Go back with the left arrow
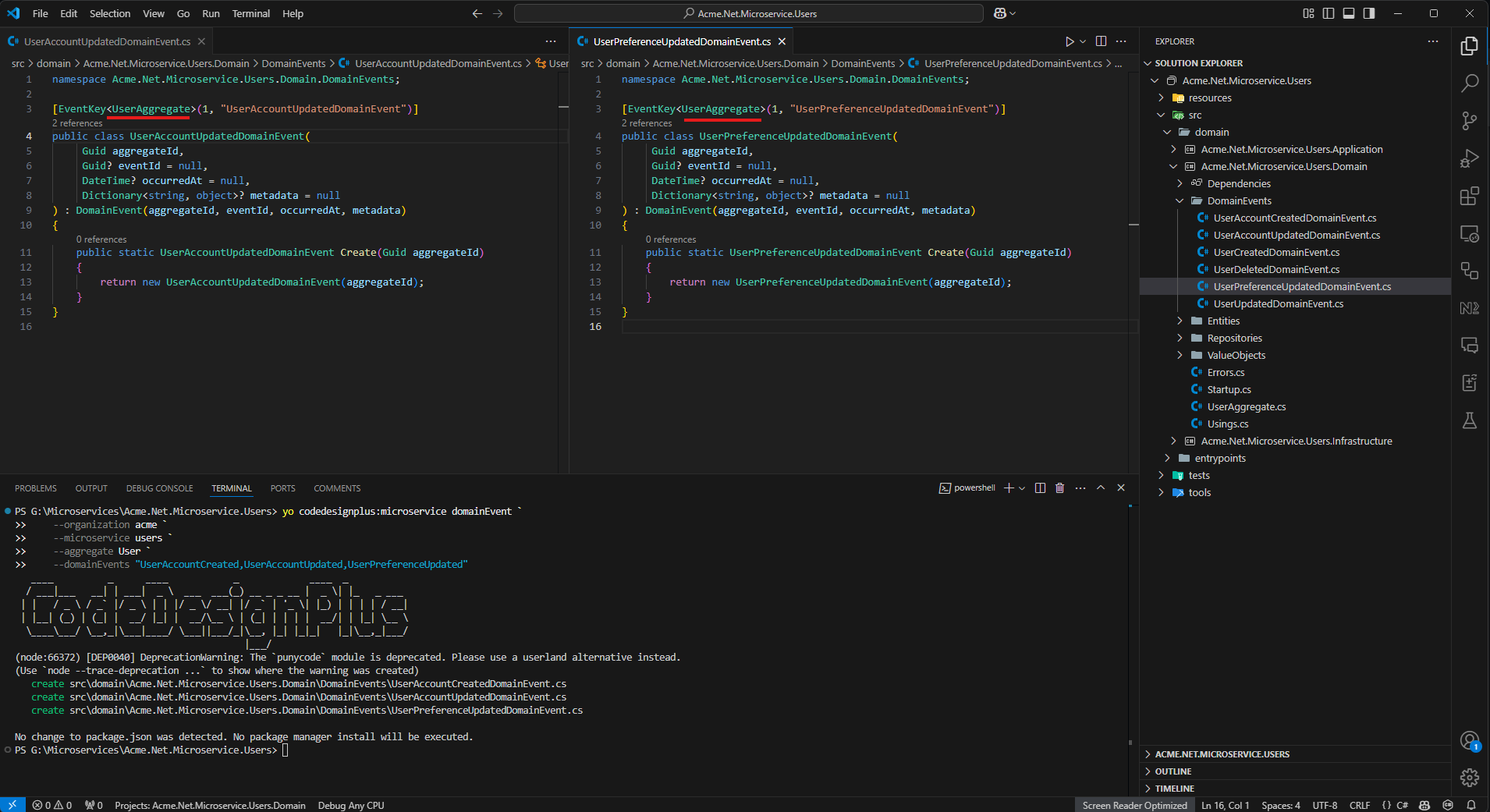Viewport: 1490px width, 812px height. 477,13
